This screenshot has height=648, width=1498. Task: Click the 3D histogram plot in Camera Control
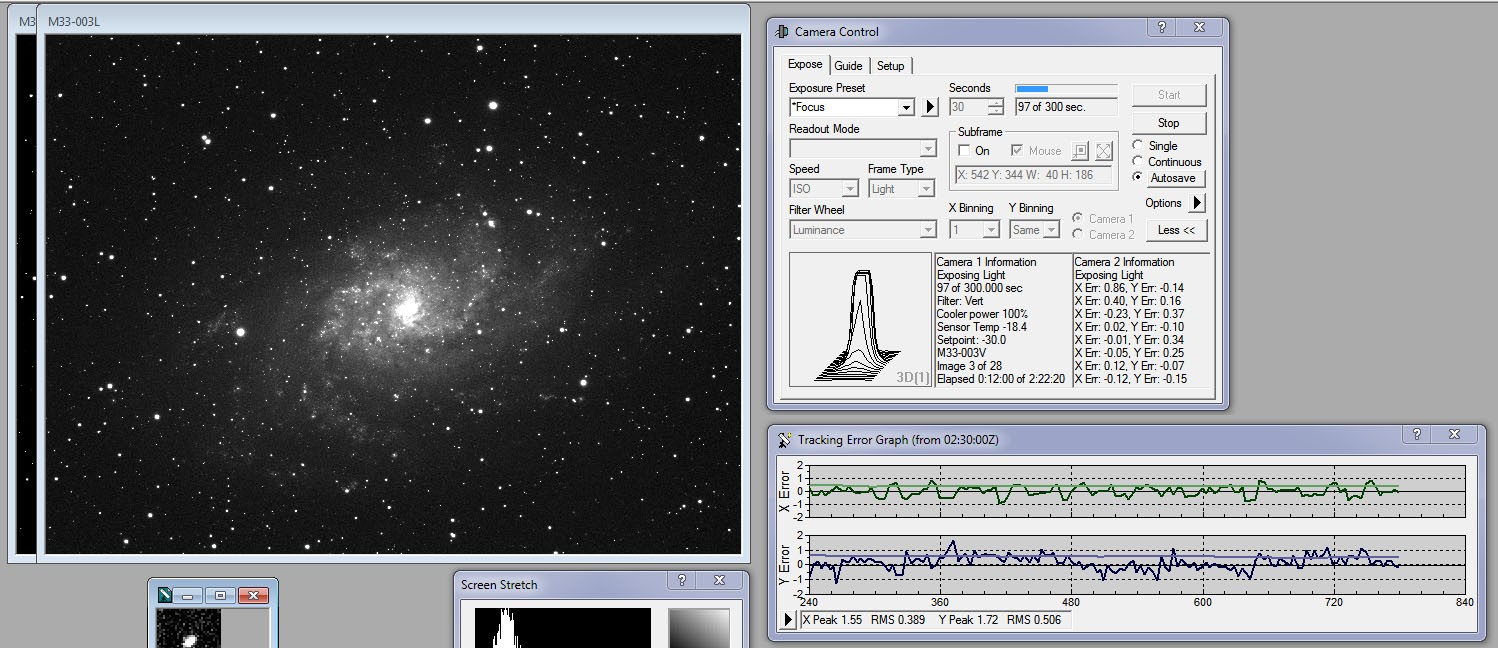[x=858, y=320]
